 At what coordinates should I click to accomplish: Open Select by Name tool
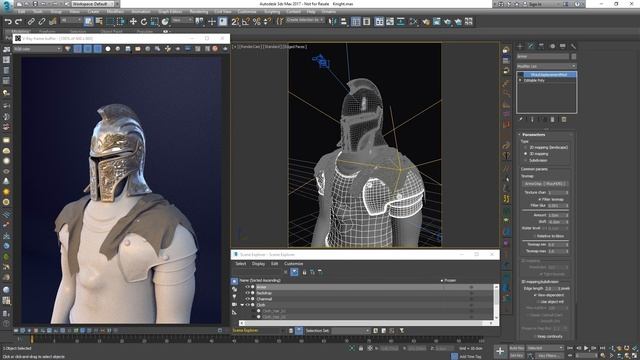tap(99, 21)
